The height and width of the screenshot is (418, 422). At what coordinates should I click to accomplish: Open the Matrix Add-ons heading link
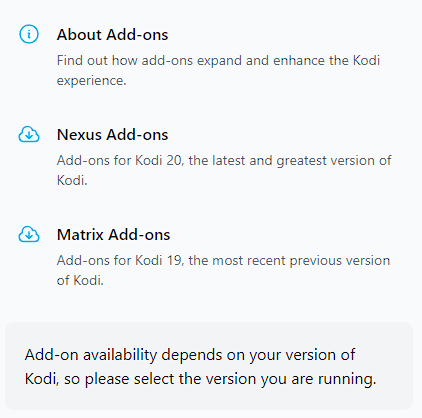(x=113, y=235)
